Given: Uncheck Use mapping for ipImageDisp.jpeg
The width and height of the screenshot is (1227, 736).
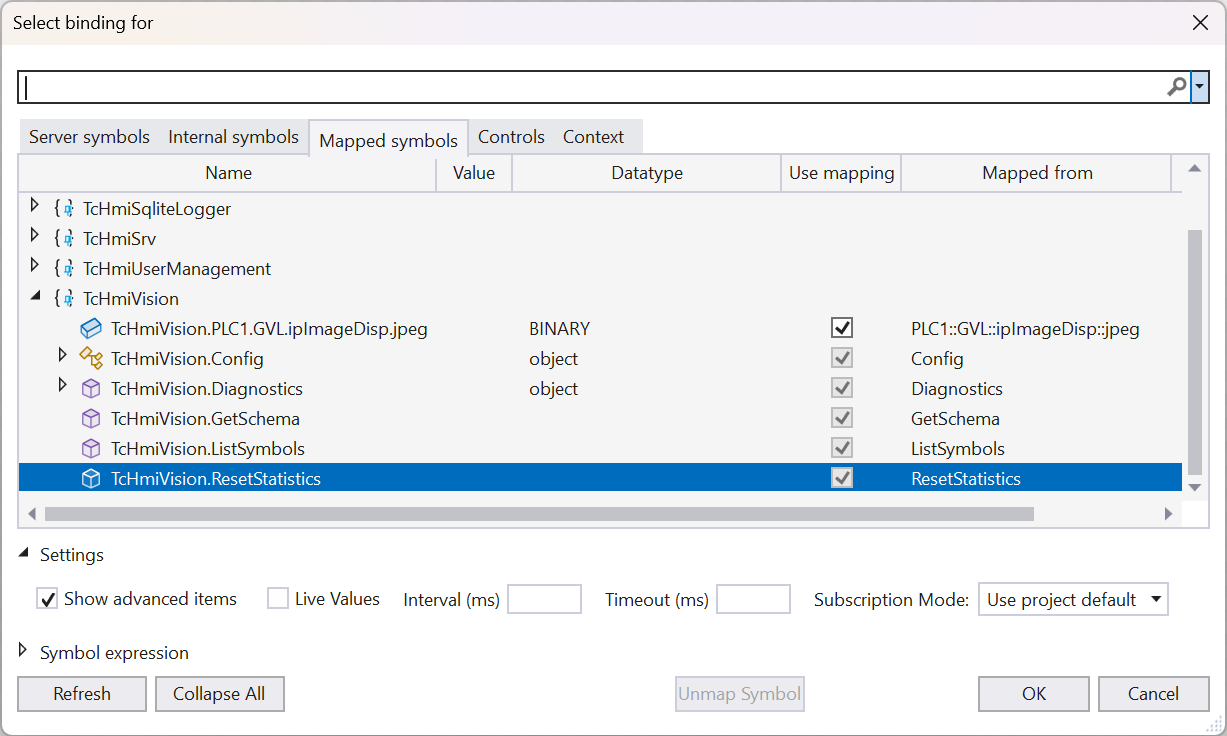Looking at the screenshot, I should (842, 329).
